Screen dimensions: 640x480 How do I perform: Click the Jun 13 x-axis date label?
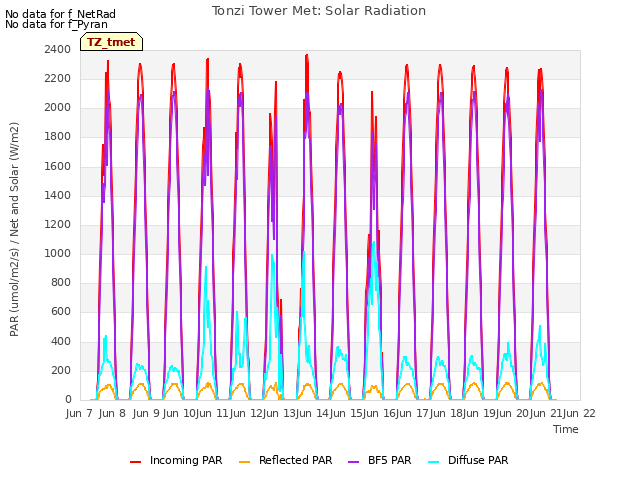point(280,413)
